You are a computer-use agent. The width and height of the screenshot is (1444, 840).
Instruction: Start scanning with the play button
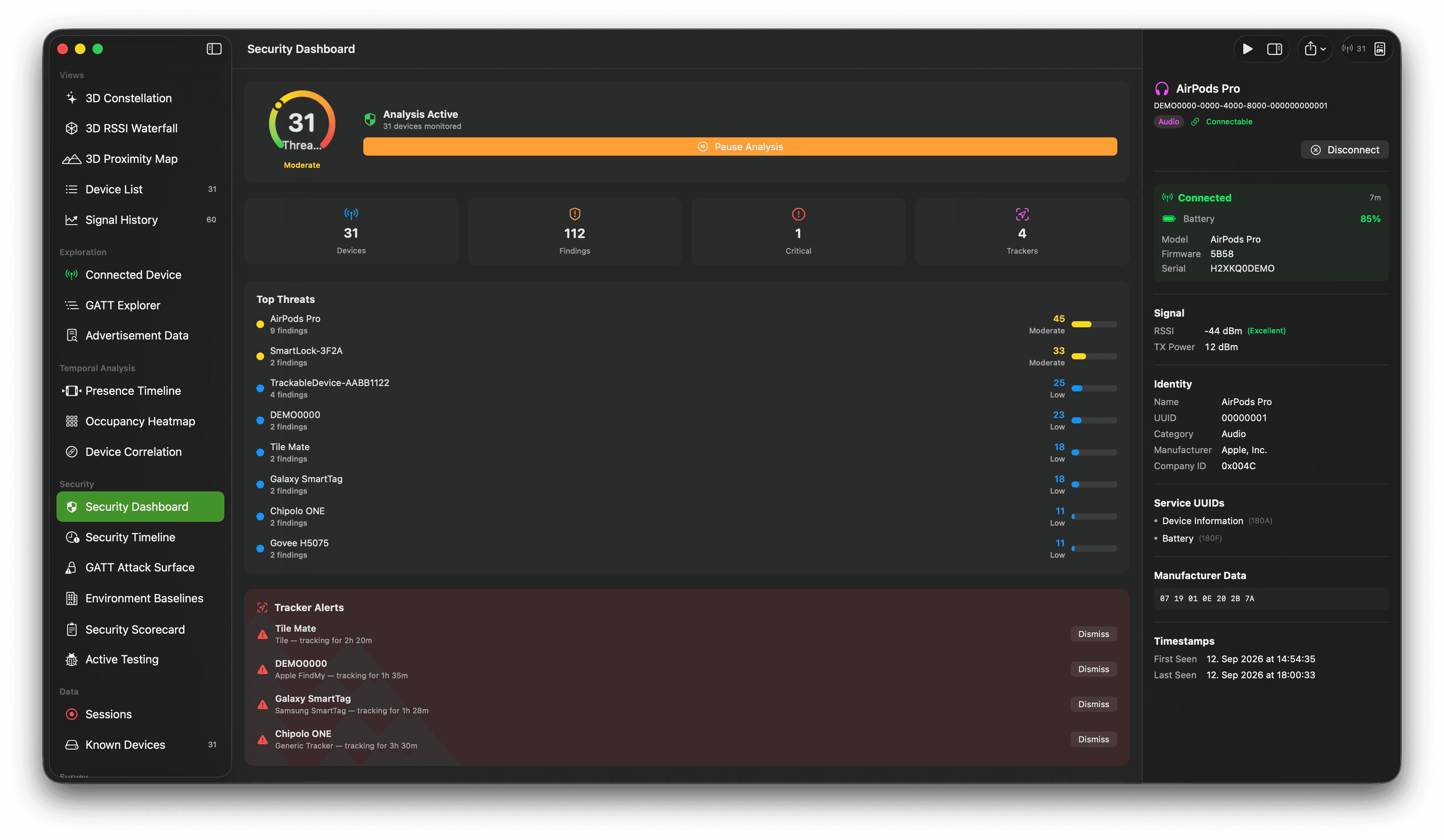[1247, 49]
